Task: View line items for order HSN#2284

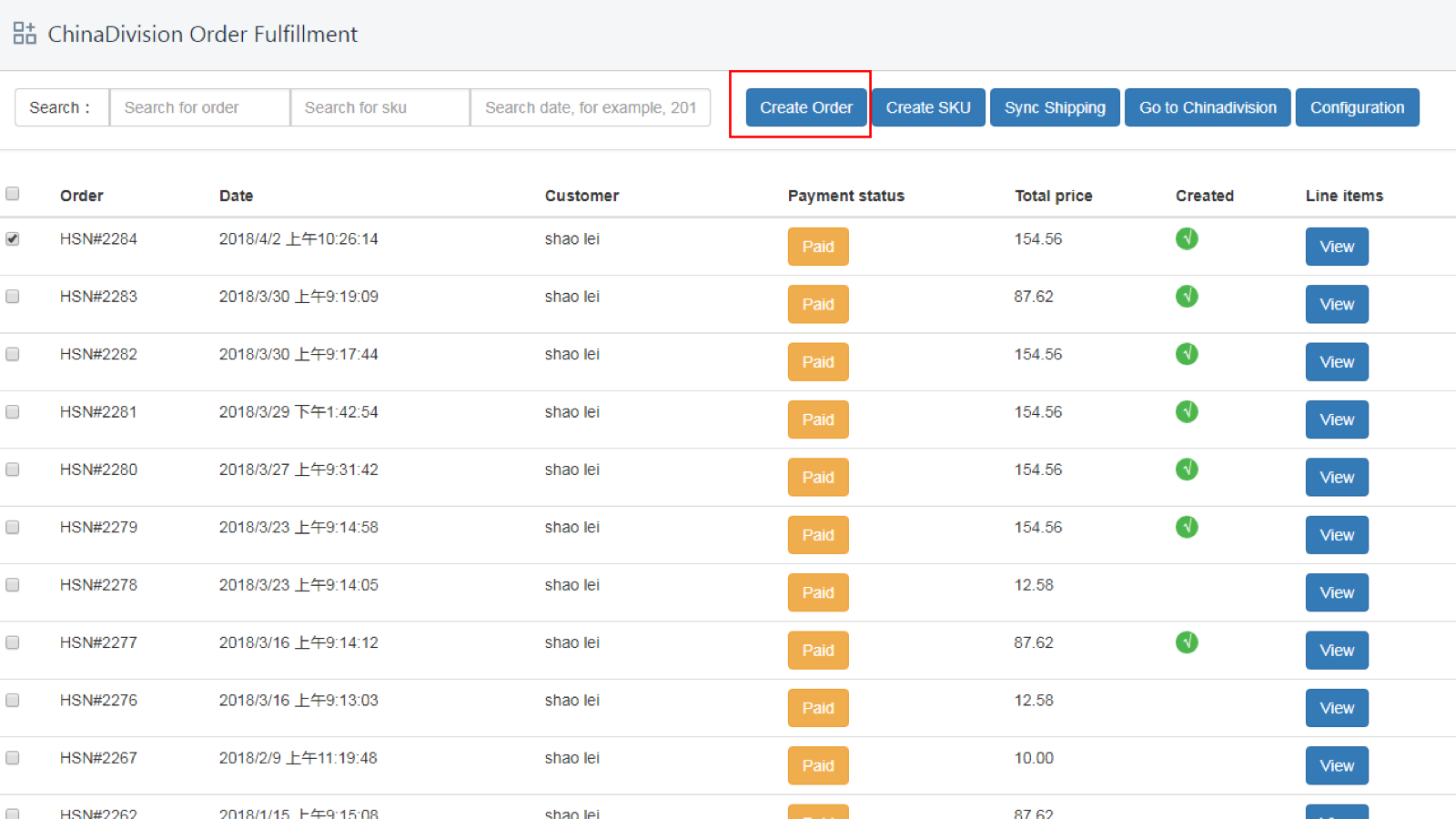Action: click(x=1336, y=246)
